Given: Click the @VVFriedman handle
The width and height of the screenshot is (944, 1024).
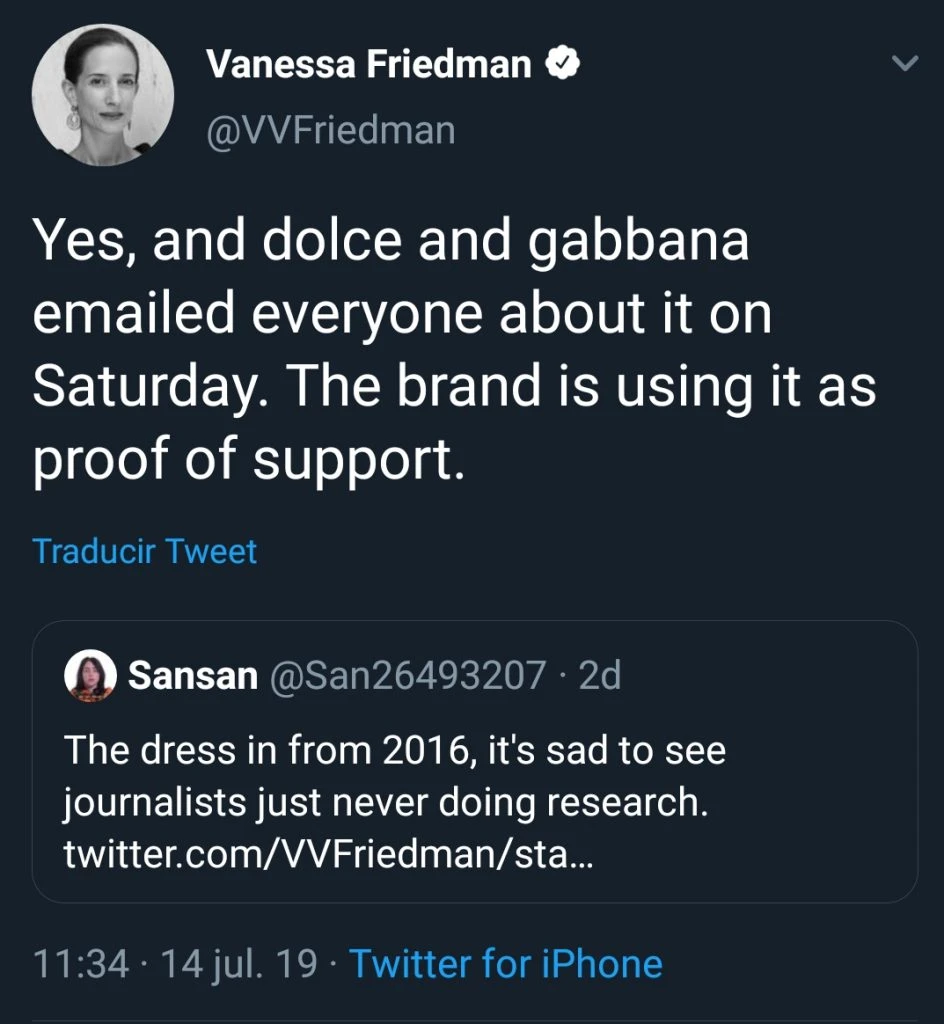Looking at the screenshot, I should coord(331,129).
